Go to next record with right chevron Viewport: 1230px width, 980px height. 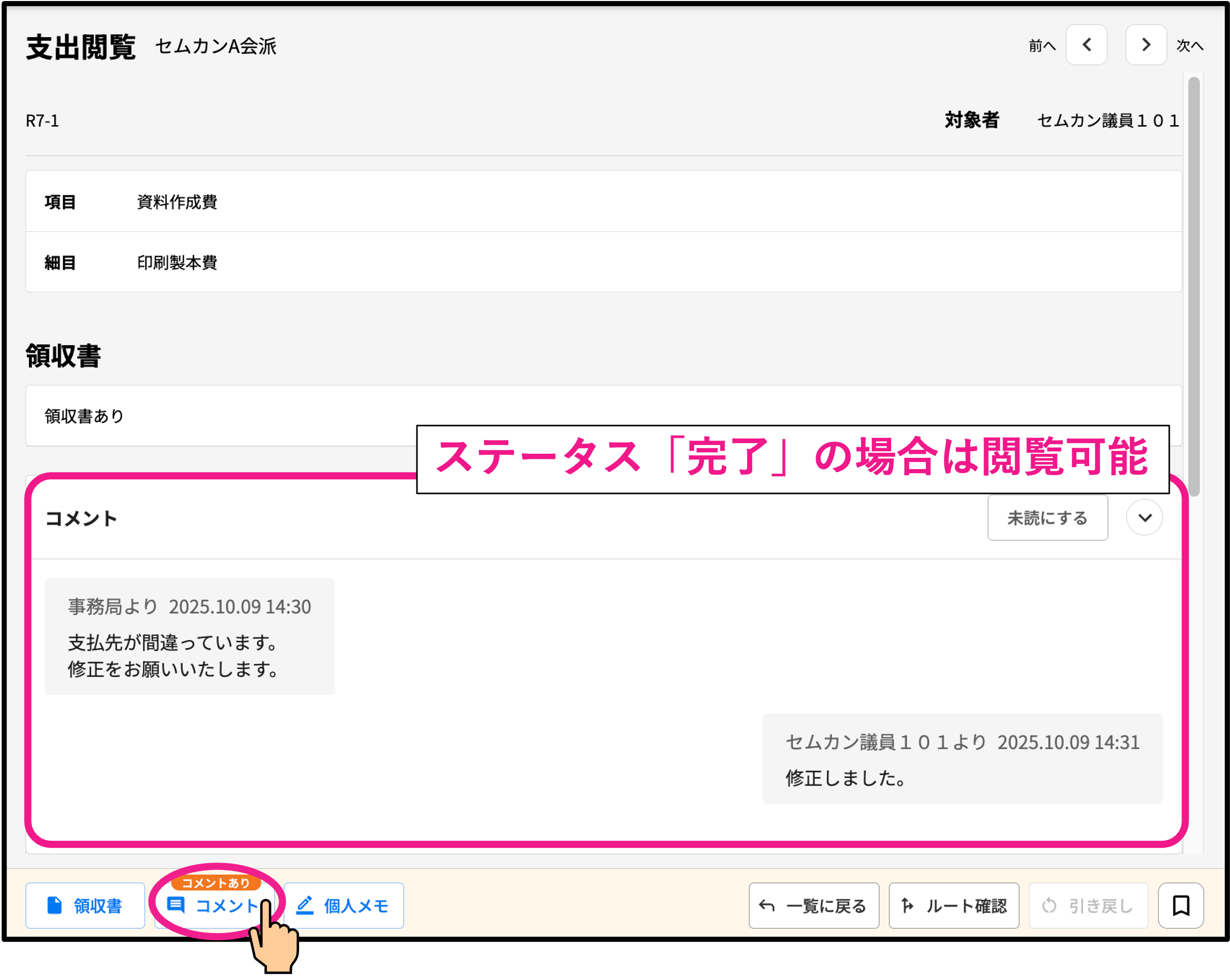coord(1146,45)
